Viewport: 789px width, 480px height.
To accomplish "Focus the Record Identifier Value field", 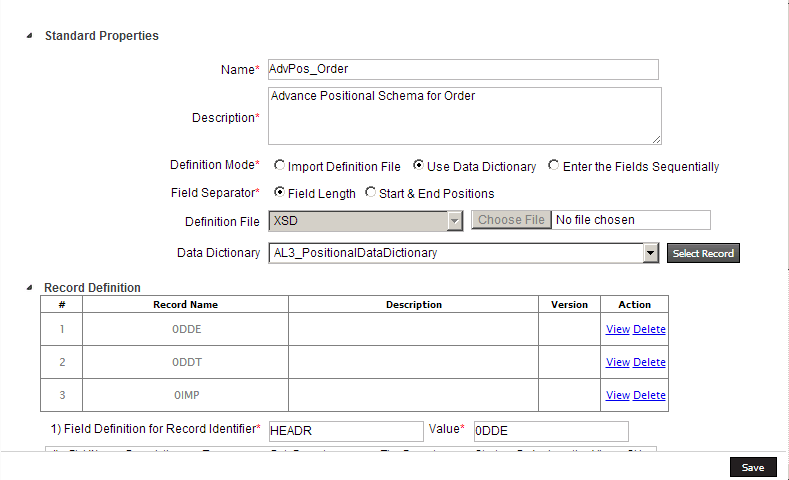I will click(x=550, y=431).
